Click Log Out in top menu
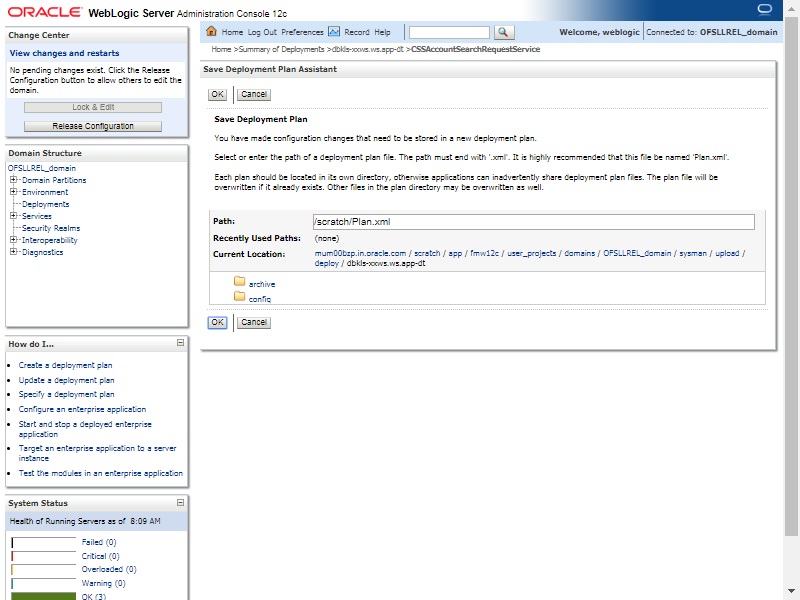Viewport: 800px width, 600px height. [x=262, y=32]
